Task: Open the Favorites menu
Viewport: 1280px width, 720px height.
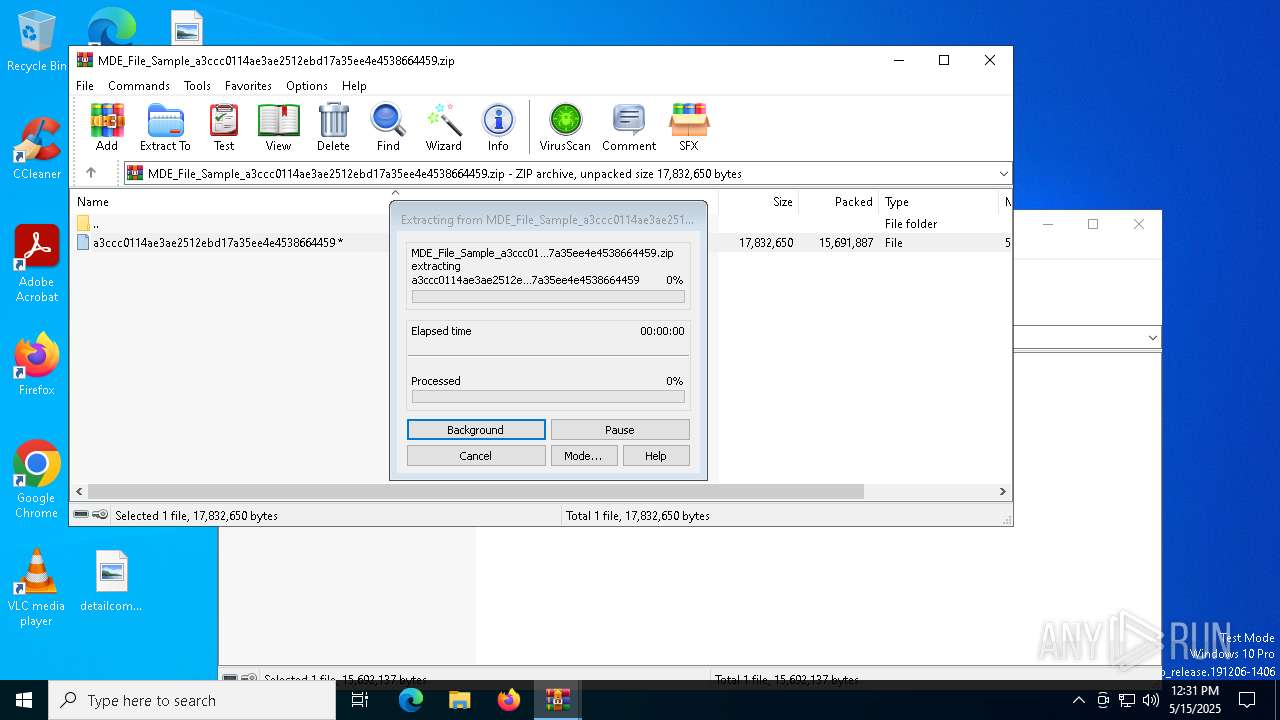Action: click(x=248, y=86)
